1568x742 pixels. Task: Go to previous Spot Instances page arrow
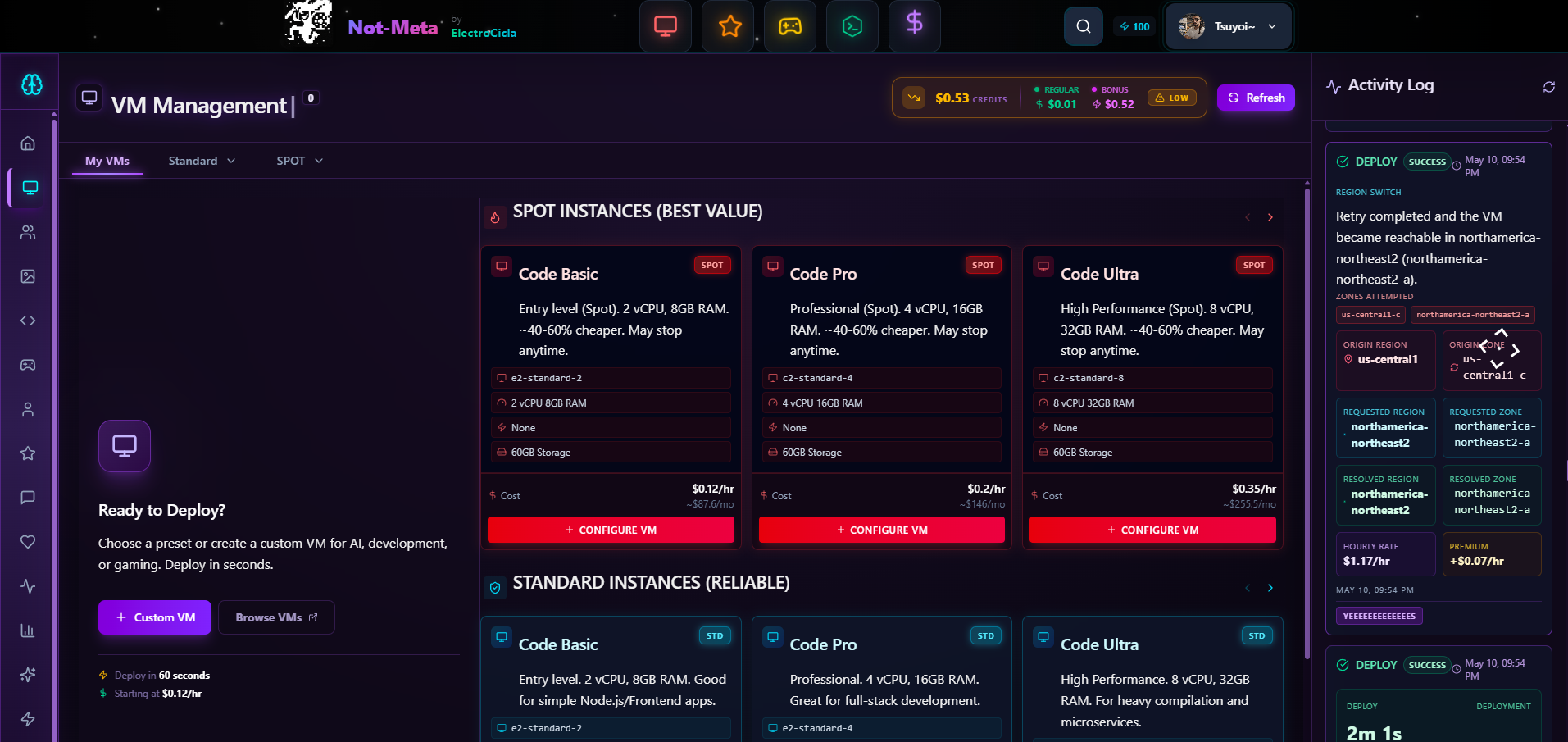click(x=1248, y=217)
